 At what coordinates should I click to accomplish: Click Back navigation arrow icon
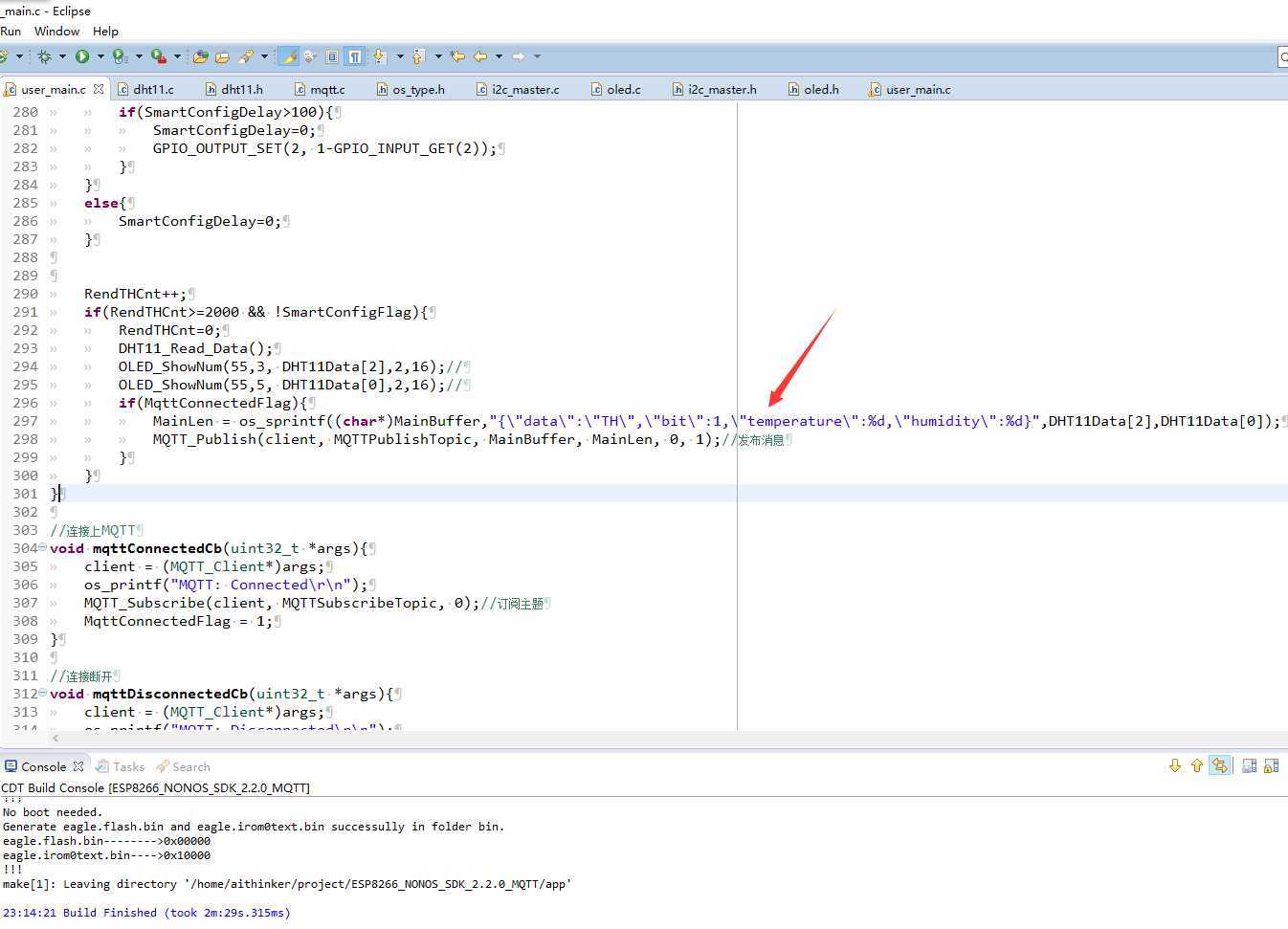click(480, 56)
